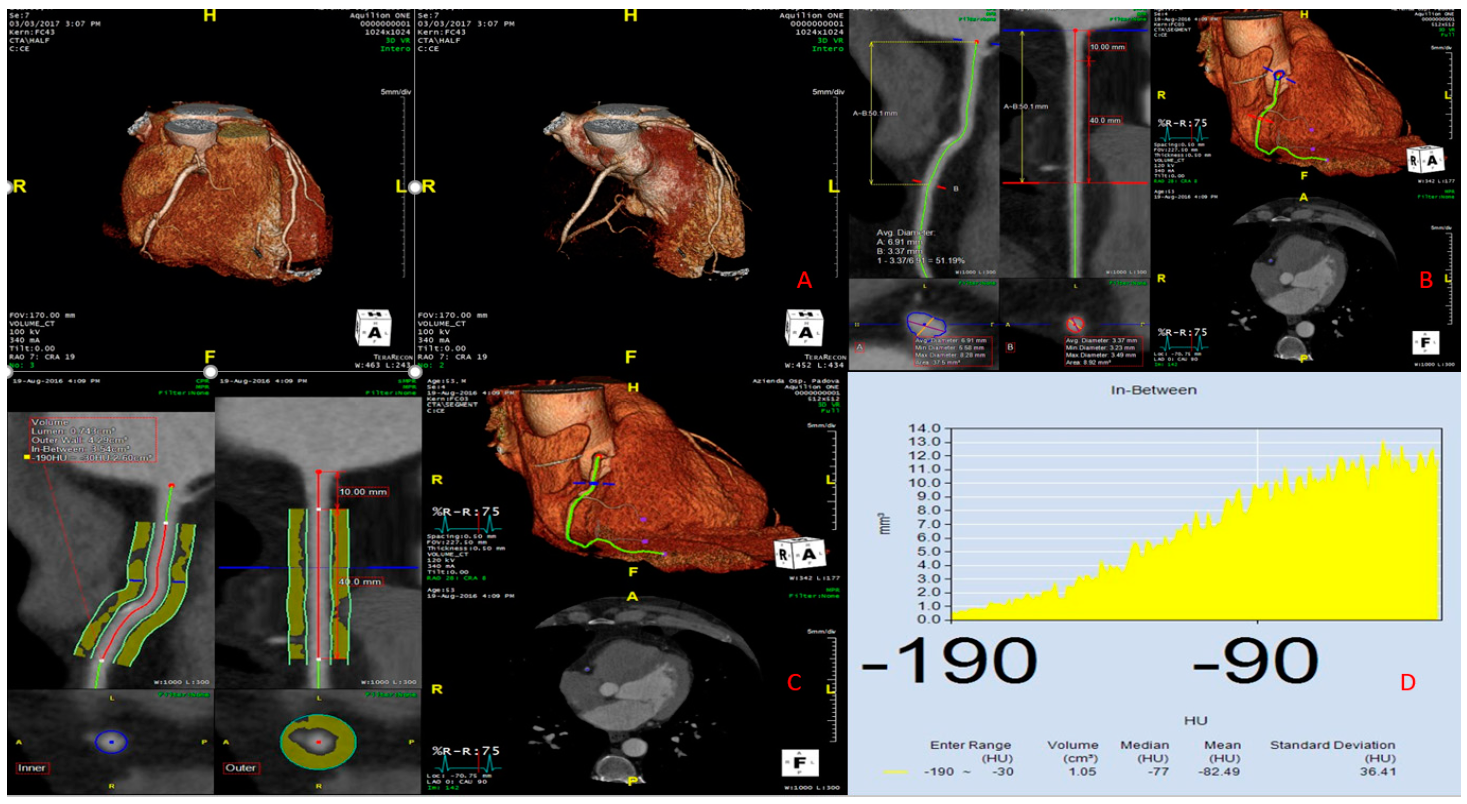Select the Inner label box
This screenshot has height=804, width=1467.
click(32, 768)
